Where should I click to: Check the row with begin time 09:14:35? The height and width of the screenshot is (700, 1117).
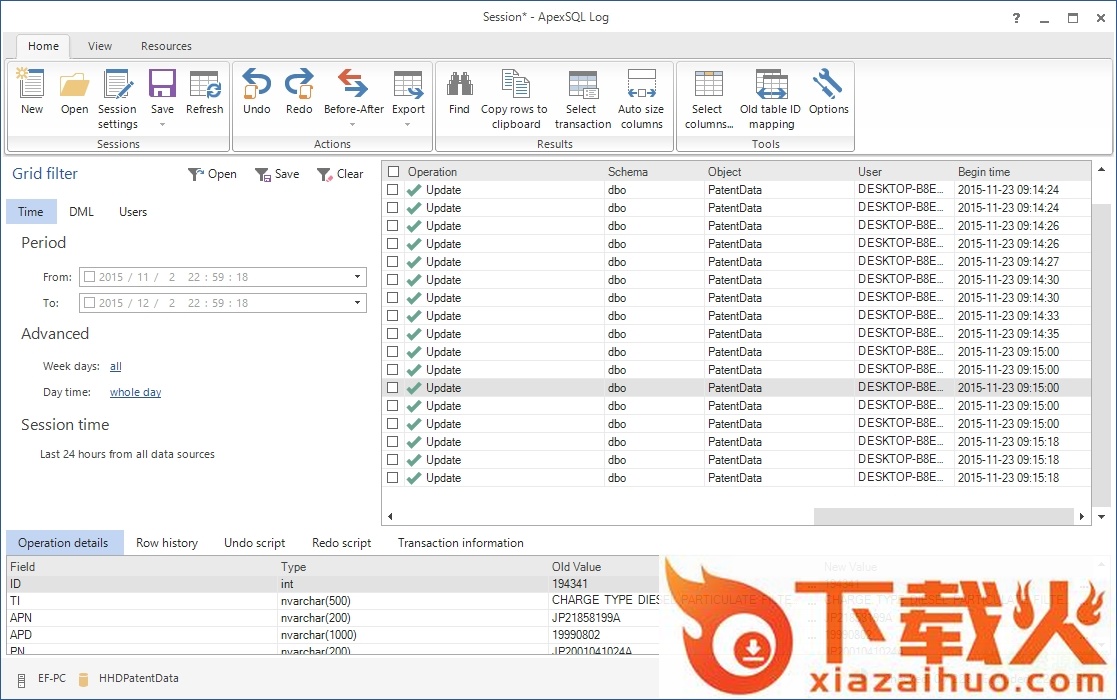tap(393, 333)
